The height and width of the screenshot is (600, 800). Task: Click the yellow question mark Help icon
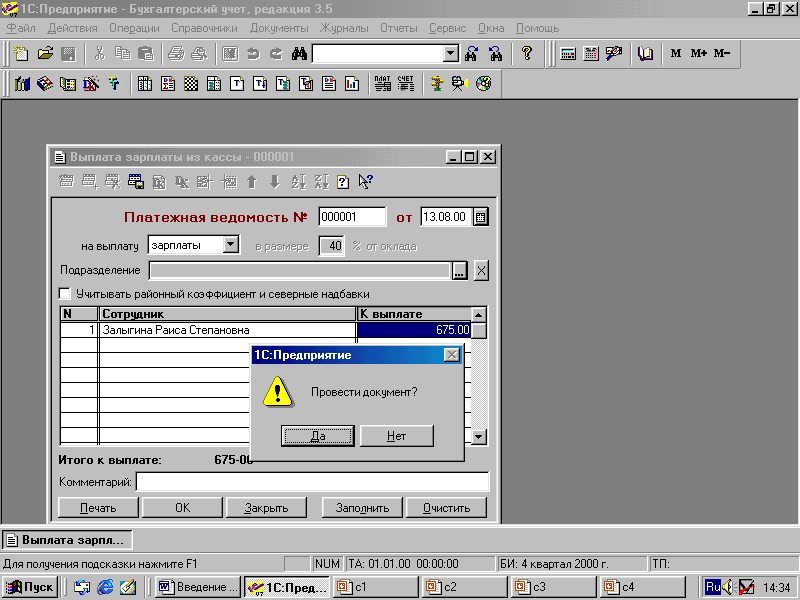(x=527, y=53)
